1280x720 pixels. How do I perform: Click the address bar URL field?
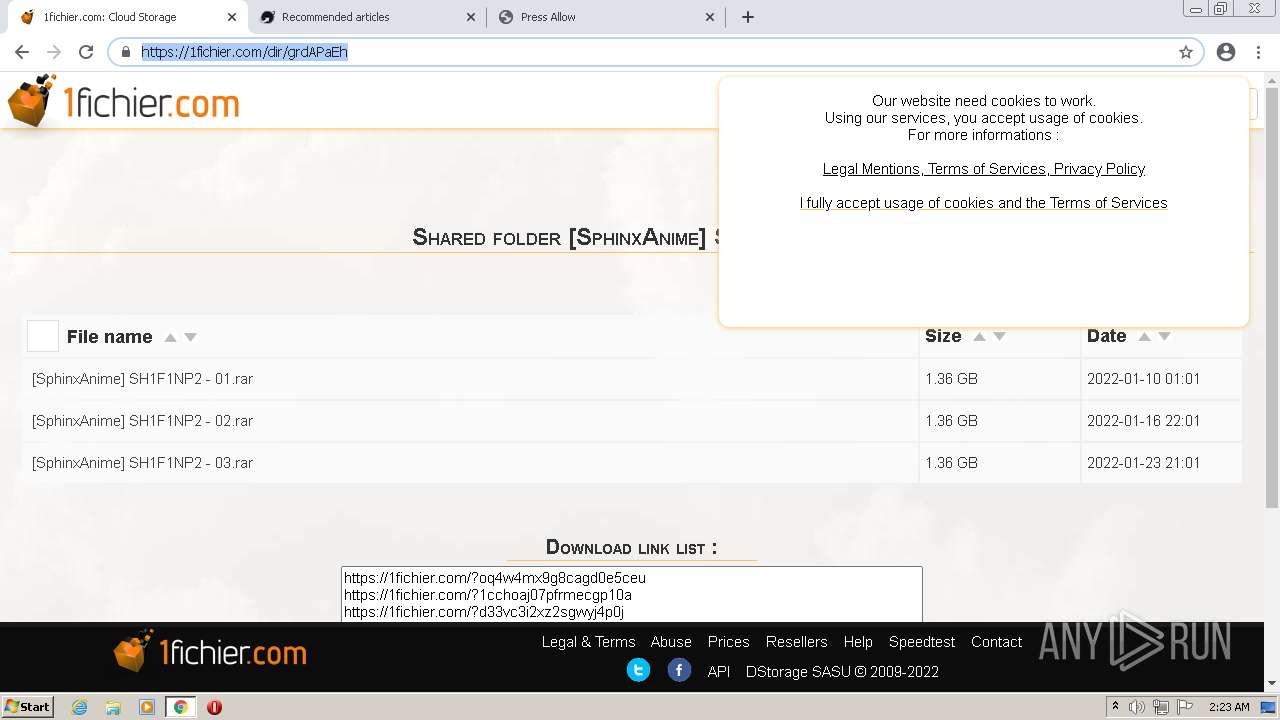coord(655,52)
